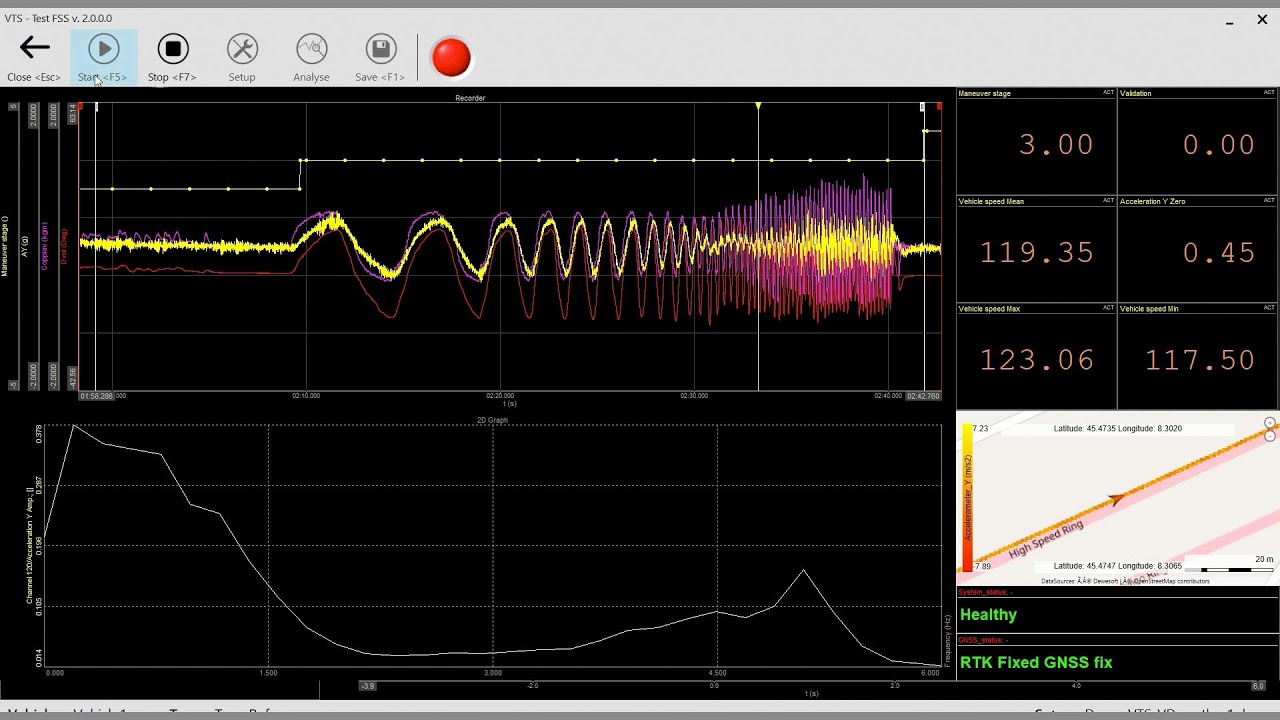Click the Healthy system status text
Image resolution: width=1280 pixels, height=720 pixels.
point(988,615)
